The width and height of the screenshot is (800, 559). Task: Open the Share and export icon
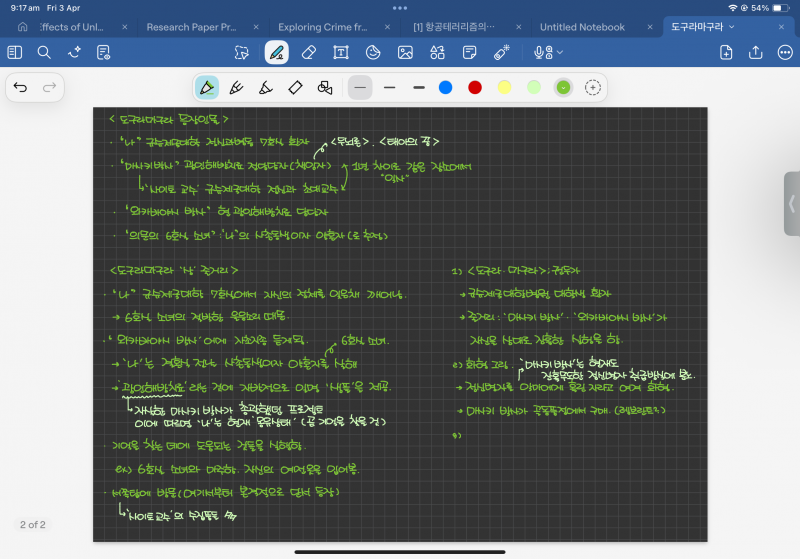point(755,52)
